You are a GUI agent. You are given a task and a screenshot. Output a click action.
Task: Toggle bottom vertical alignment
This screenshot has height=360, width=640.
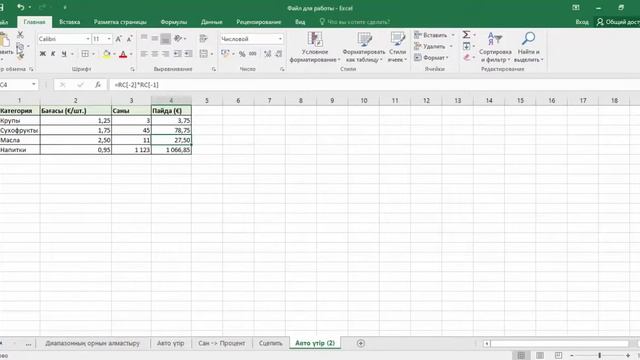[x=165, y=38]
